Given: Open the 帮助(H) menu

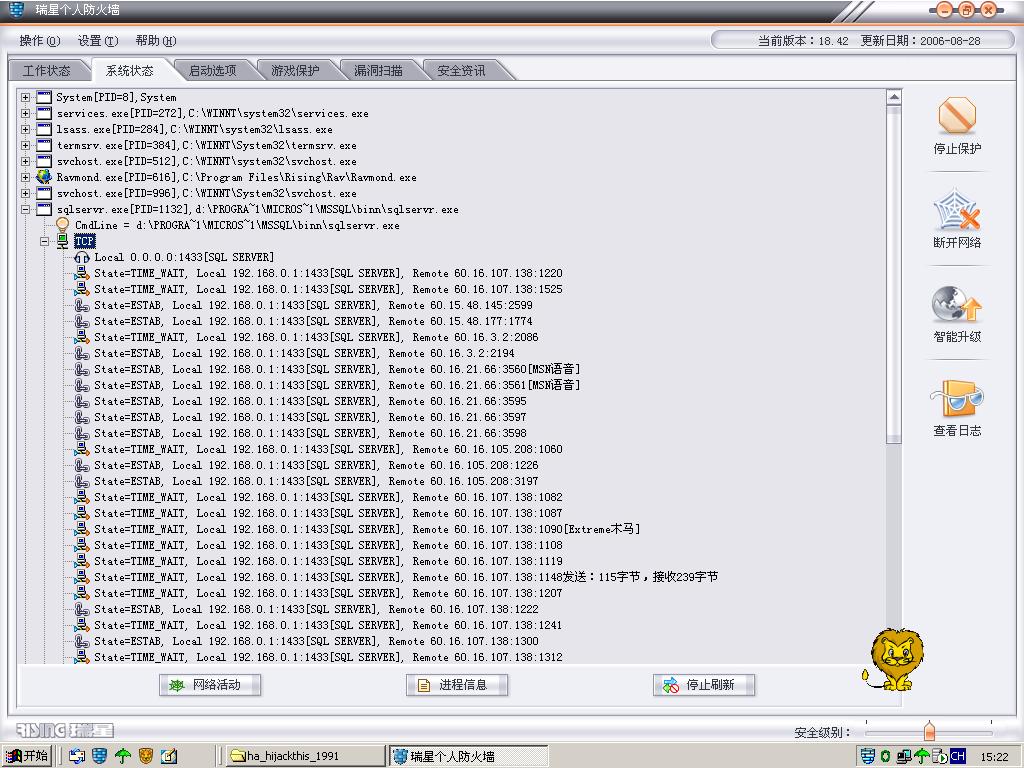Looking at the screenshot, I should pos(155,40).
